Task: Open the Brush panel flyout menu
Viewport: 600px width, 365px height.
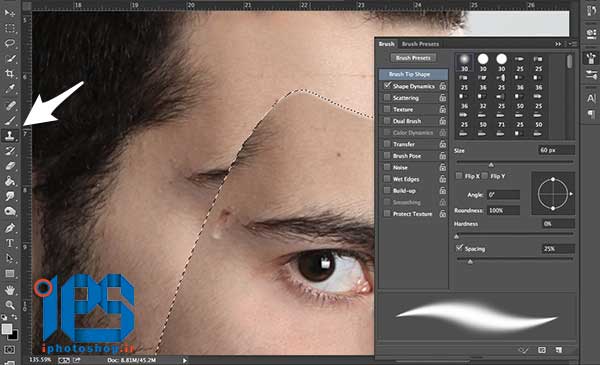Action: pyautogui.click(x=573, y=44)
